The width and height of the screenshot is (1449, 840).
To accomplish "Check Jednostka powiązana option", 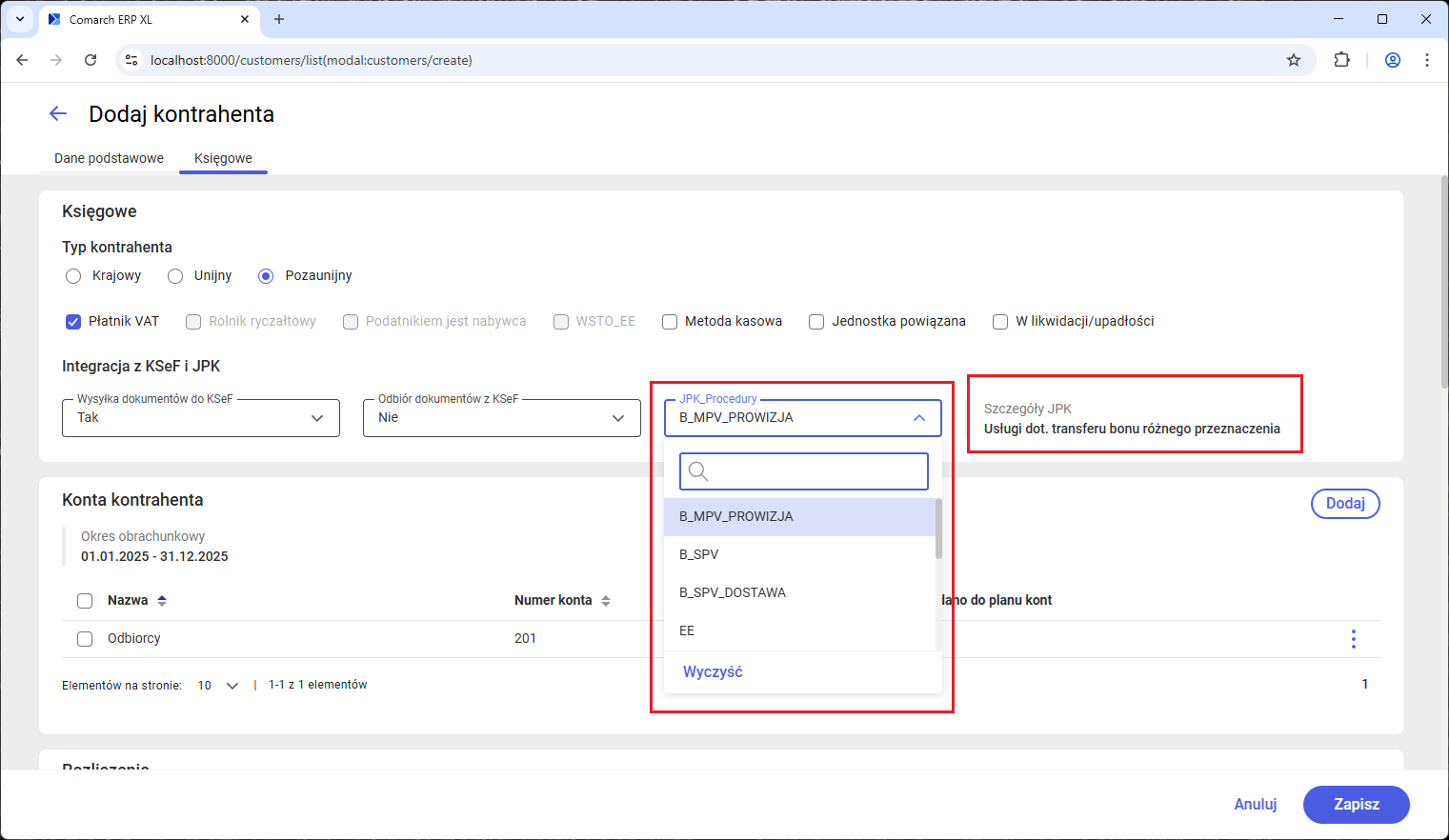I will 816,322.
